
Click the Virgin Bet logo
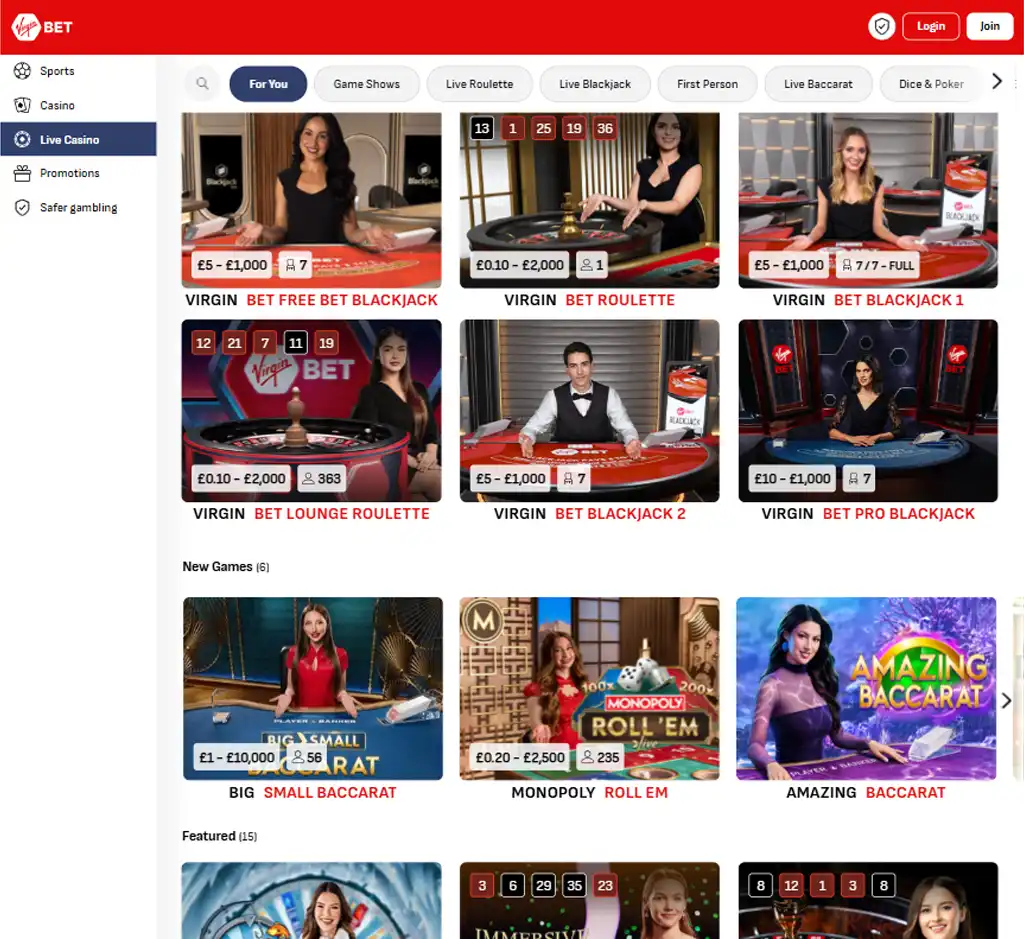pos(42,27)
